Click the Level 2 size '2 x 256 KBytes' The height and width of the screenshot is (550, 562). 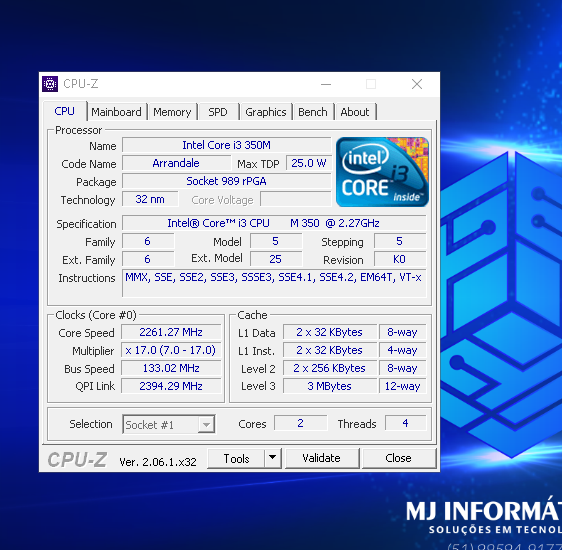329,368
